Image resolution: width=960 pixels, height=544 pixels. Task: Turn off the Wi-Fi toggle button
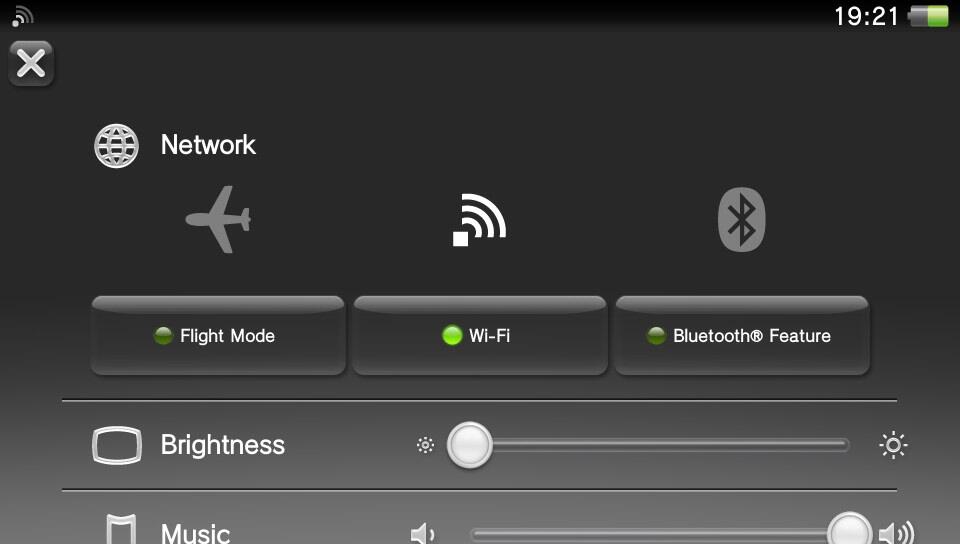click(480, 335)
